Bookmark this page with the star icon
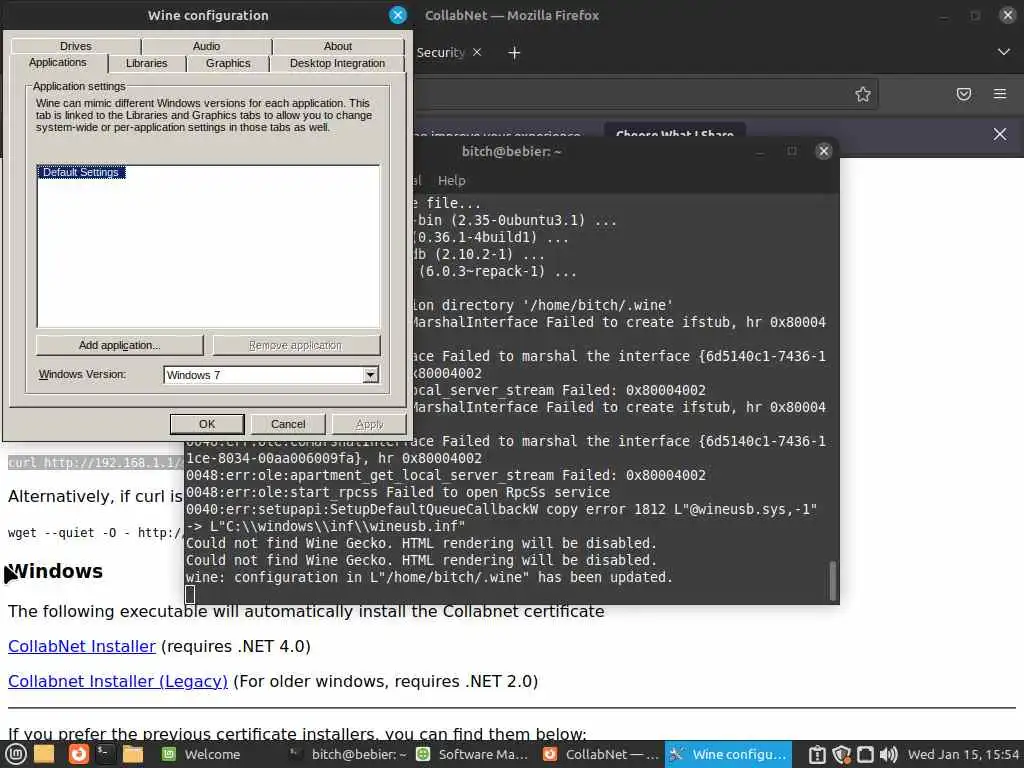Screen dimensions: 1024x768 click(863, 94)
